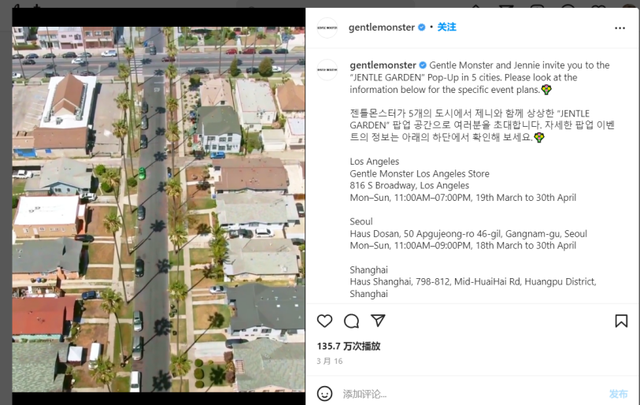640x405 pixels.
Task: Follow gentlemonster with the 关注 button
Action: (x=447, y=27)
